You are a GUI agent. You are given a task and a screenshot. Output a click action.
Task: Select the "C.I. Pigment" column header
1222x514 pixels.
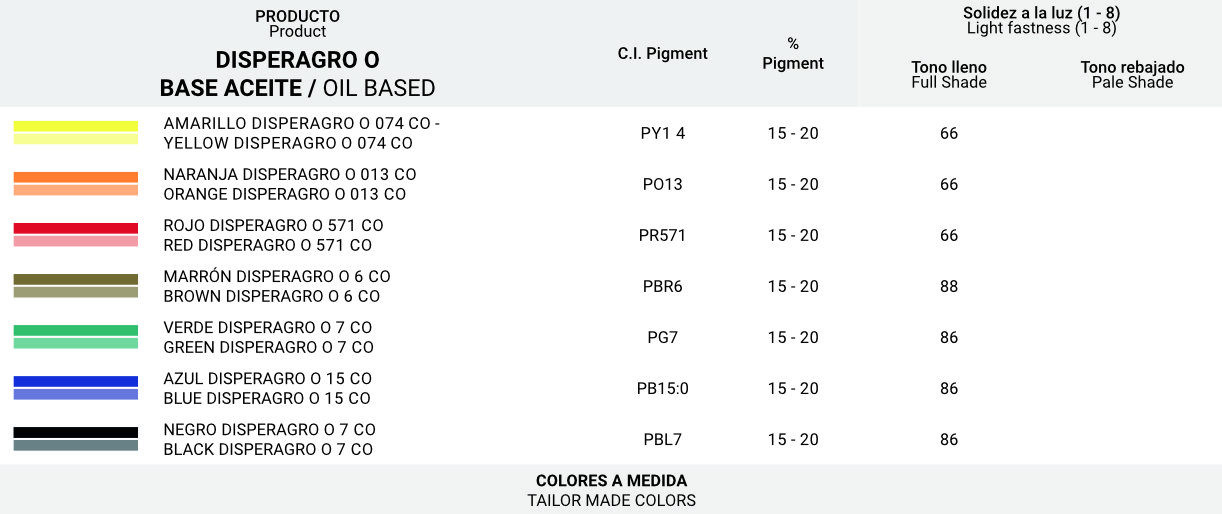click(662, 54)
